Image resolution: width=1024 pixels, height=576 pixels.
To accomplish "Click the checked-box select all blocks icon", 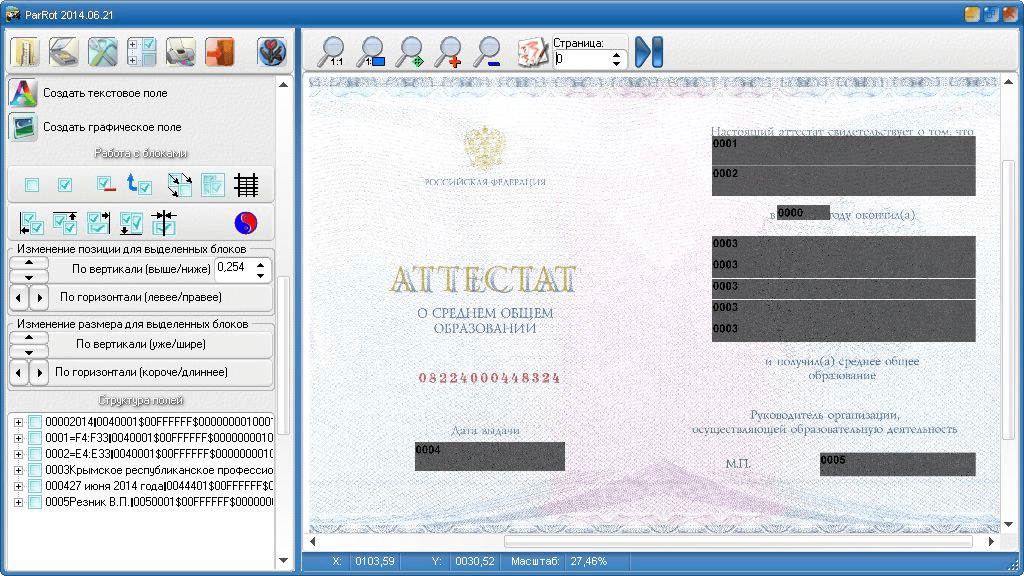I will (65, 185).
